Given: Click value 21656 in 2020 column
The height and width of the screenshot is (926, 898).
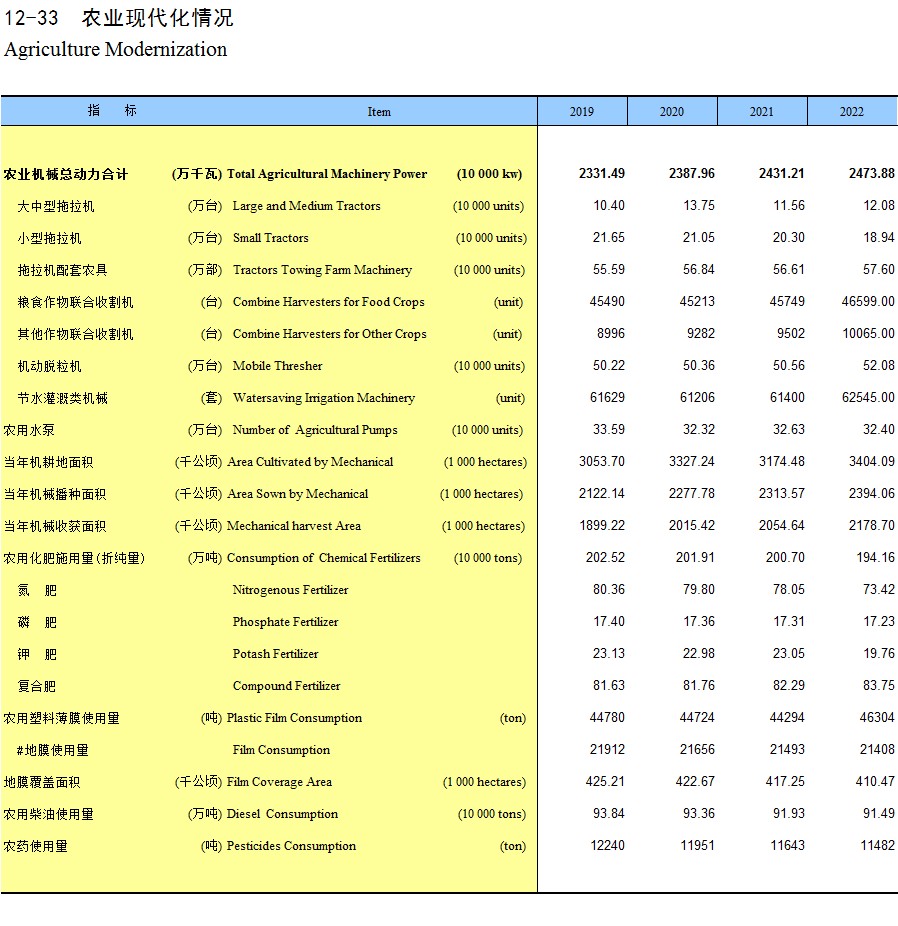Looking at the screenshot, I should [697, 749].
